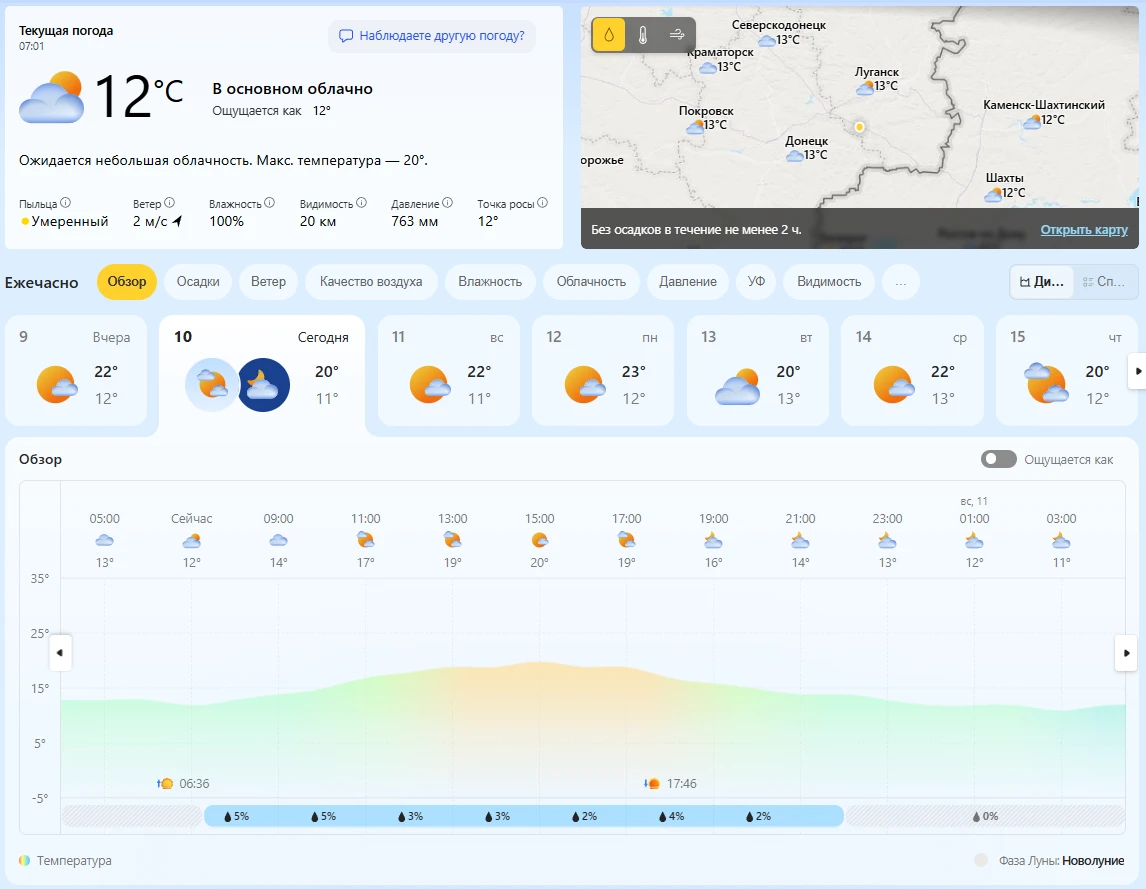Open the Качество воздуха tab
This screenshot has height=889, width=1146.
point(371,282)
